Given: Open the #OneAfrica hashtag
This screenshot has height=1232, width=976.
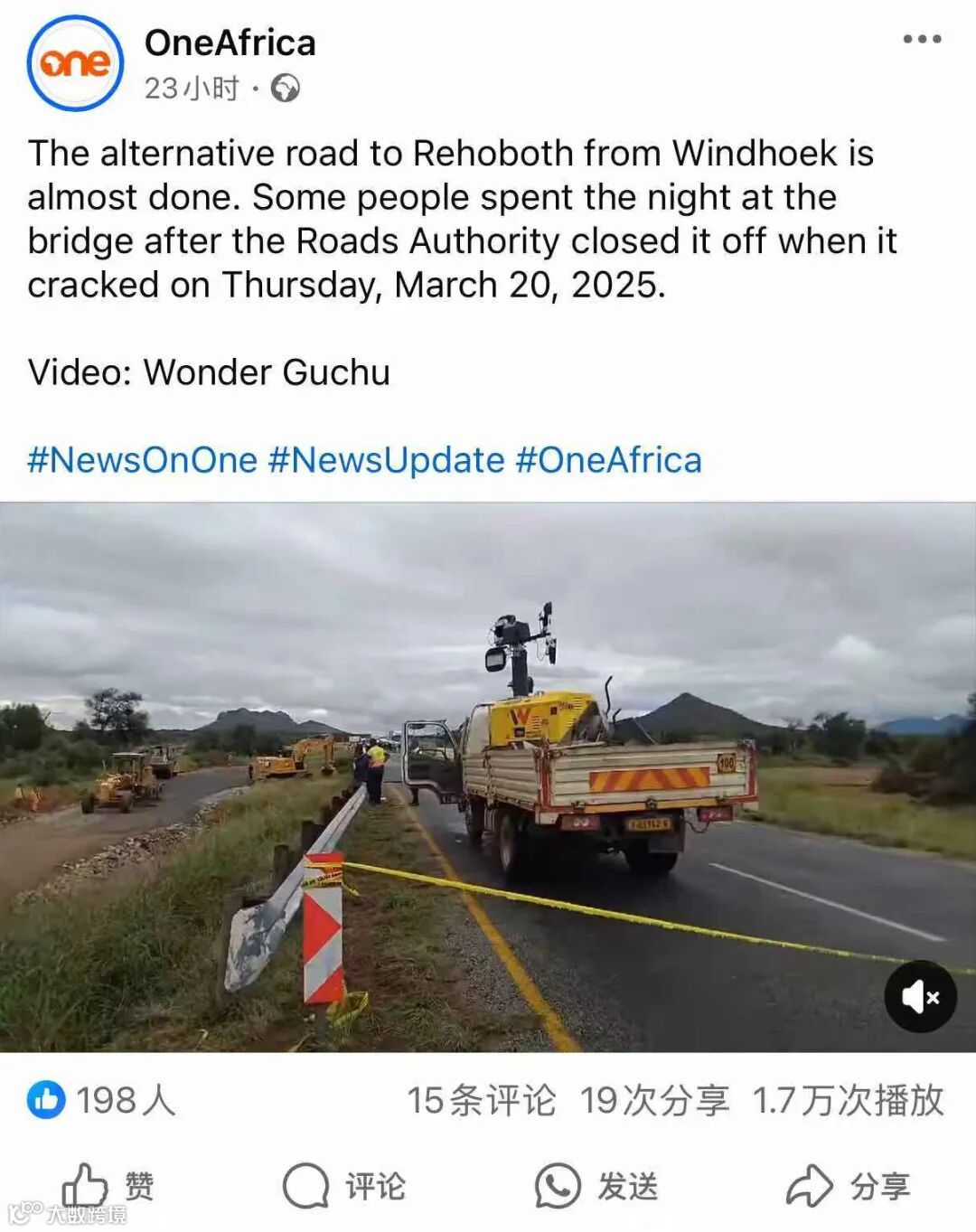Looking at the screenshot, I should tap(609, 460).
